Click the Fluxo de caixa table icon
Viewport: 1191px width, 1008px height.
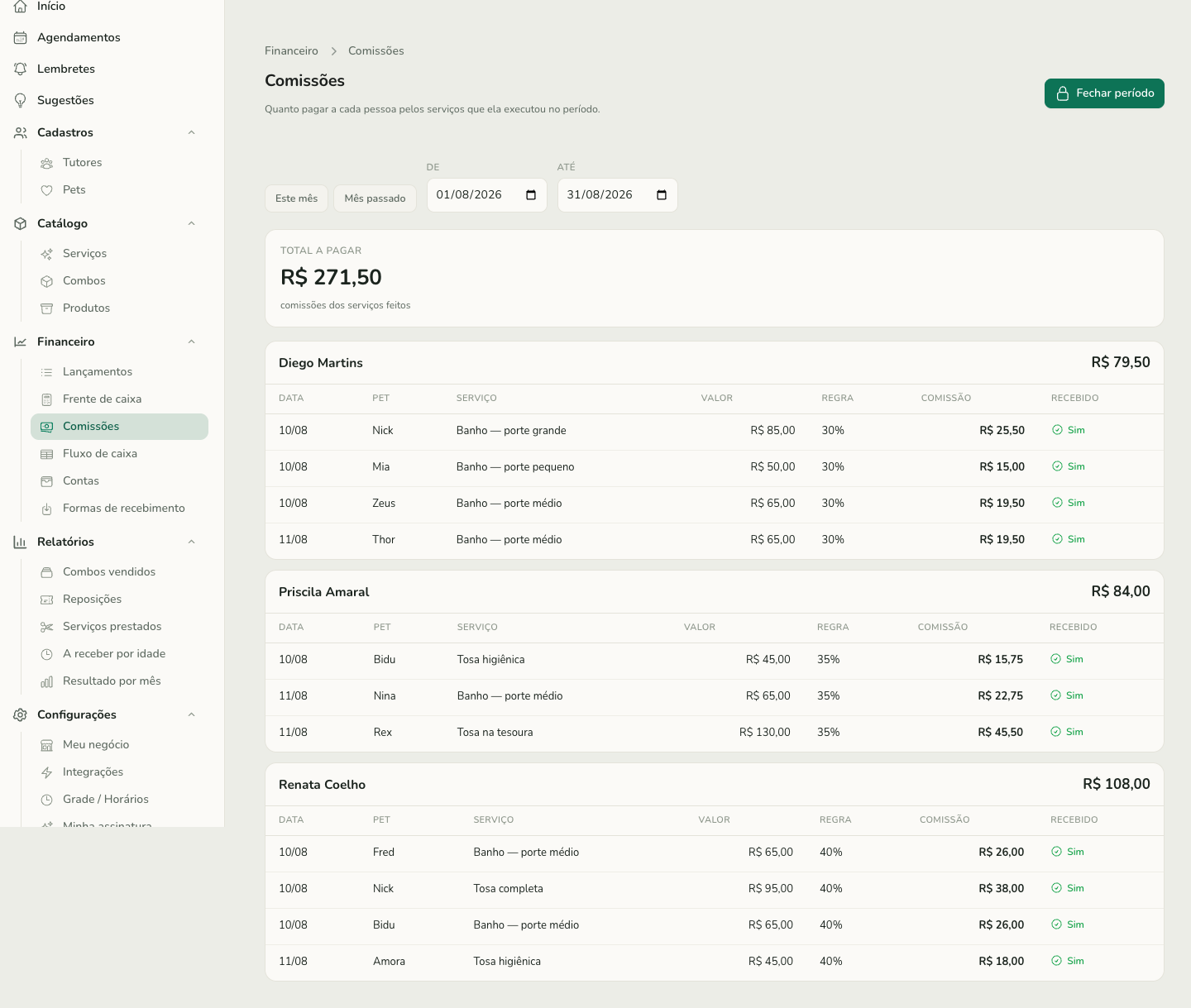click(x=47, y=454)
